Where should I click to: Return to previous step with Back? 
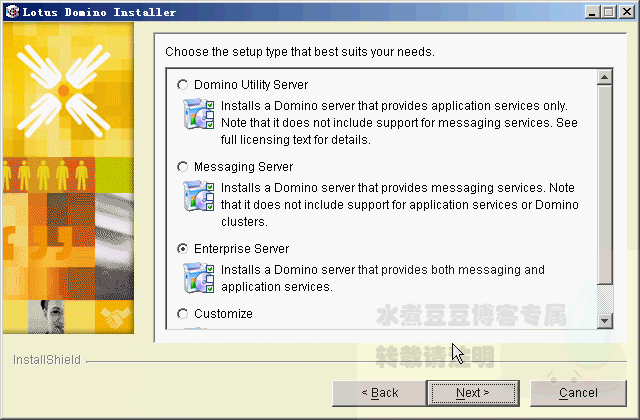pyautogui.click(x=380, y=393)
